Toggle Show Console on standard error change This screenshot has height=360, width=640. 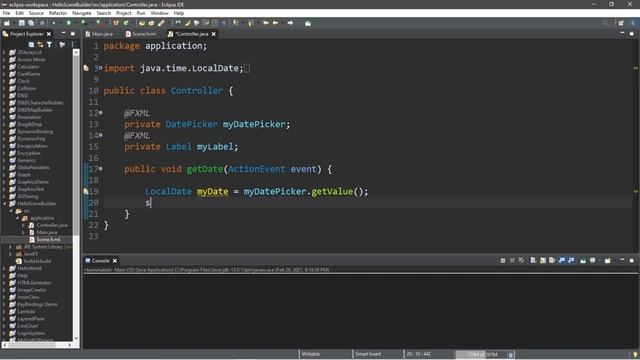571,260
